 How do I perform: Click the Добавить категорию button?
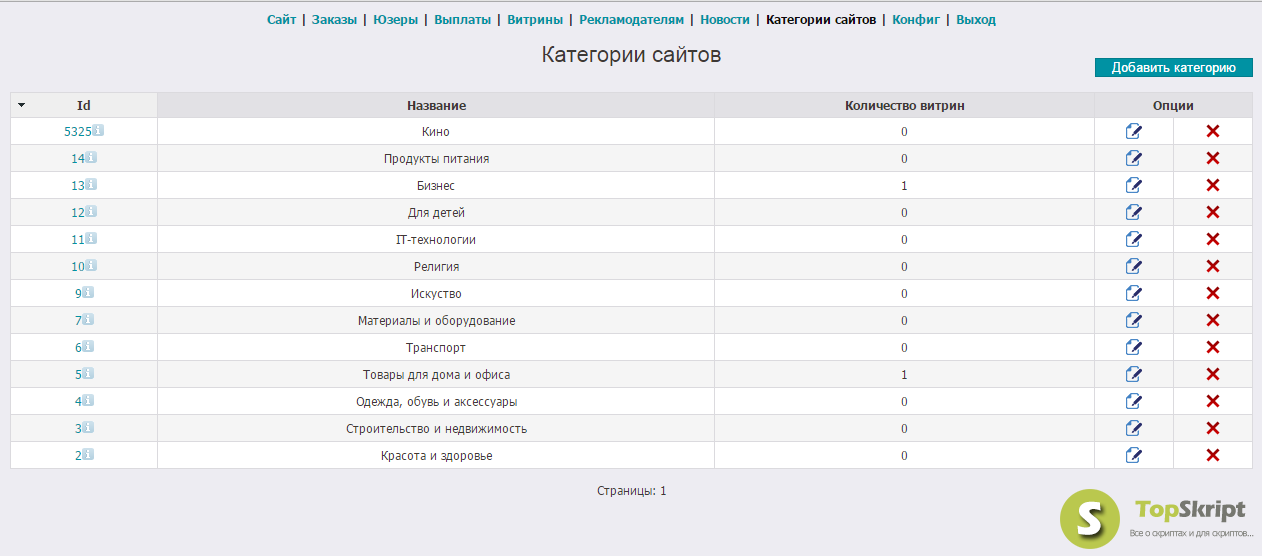click(x=1174, y=67)
